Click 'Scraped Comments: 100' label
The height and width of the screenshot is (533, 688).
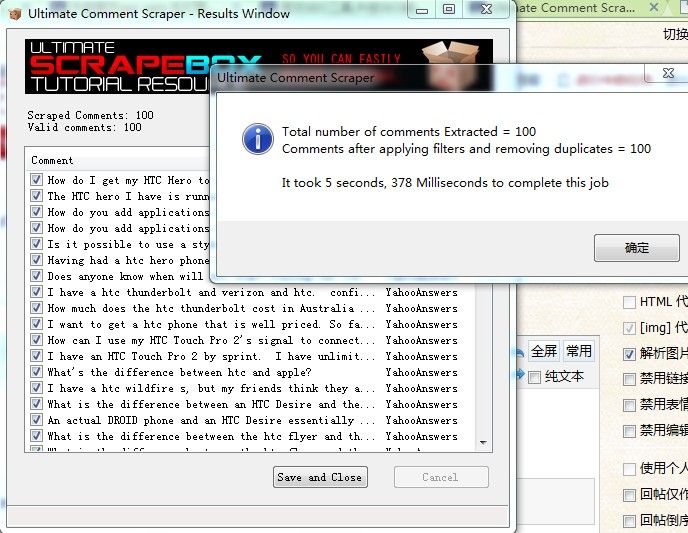pos(90,115)
